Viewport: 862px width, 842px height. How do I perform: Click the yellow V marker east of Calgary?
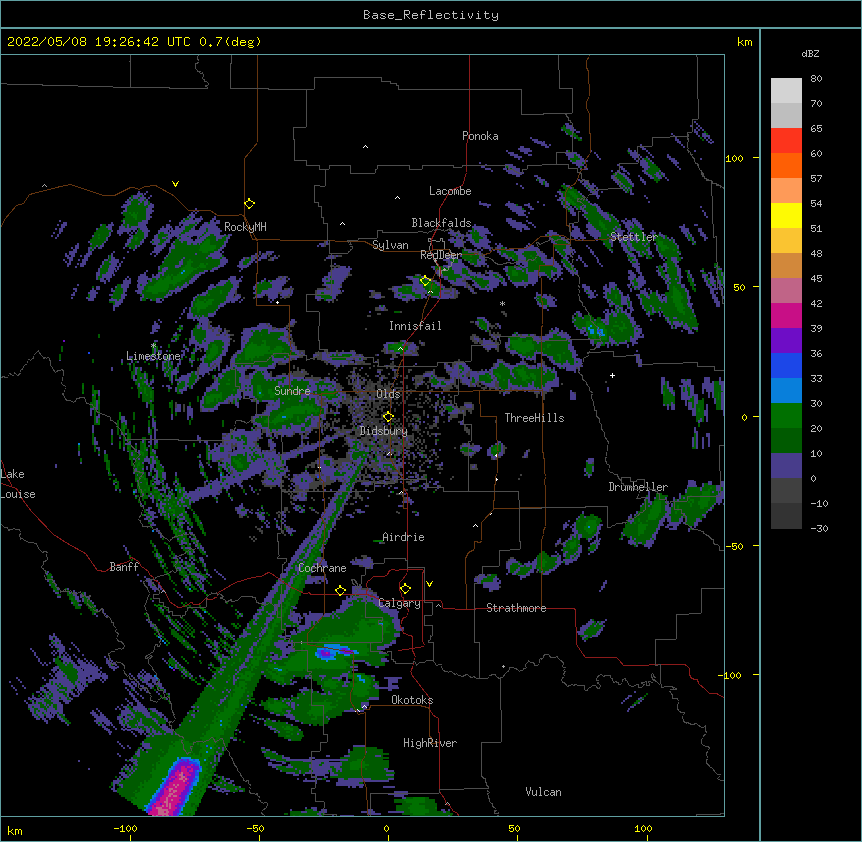coord(429,584)
